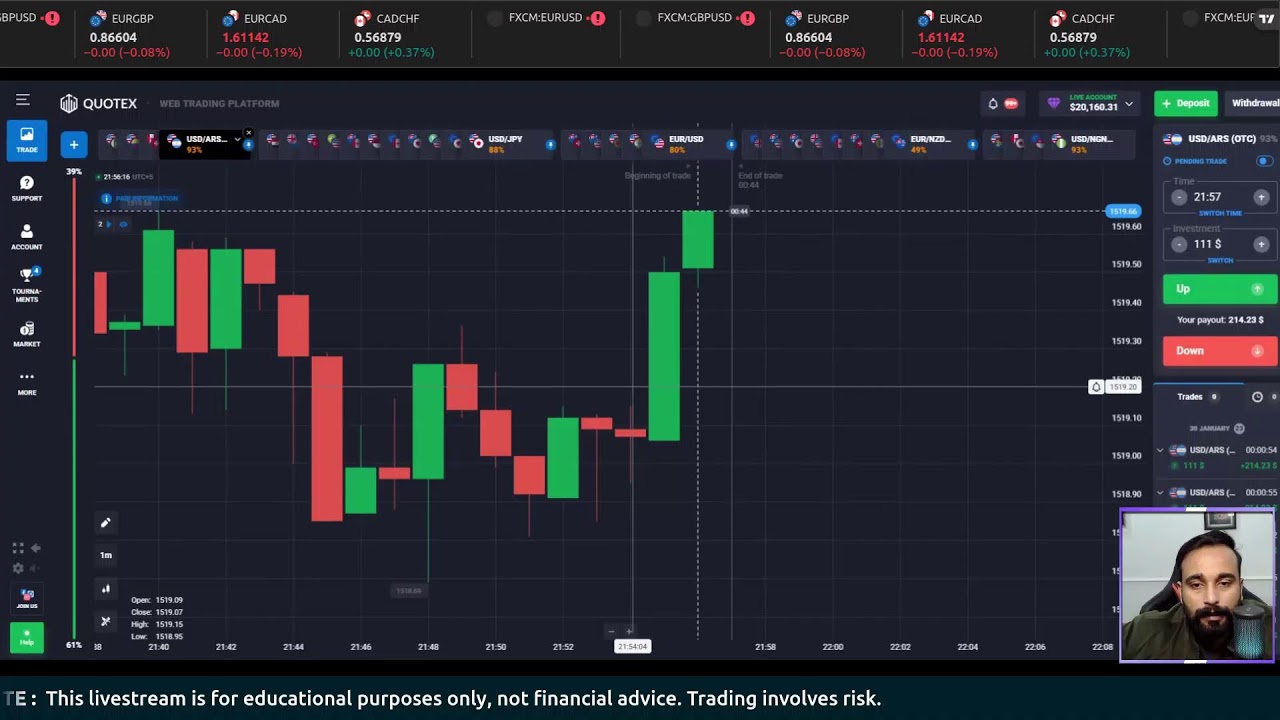Toggle fullscreen mode icon in sidebar

pos(18,548)
